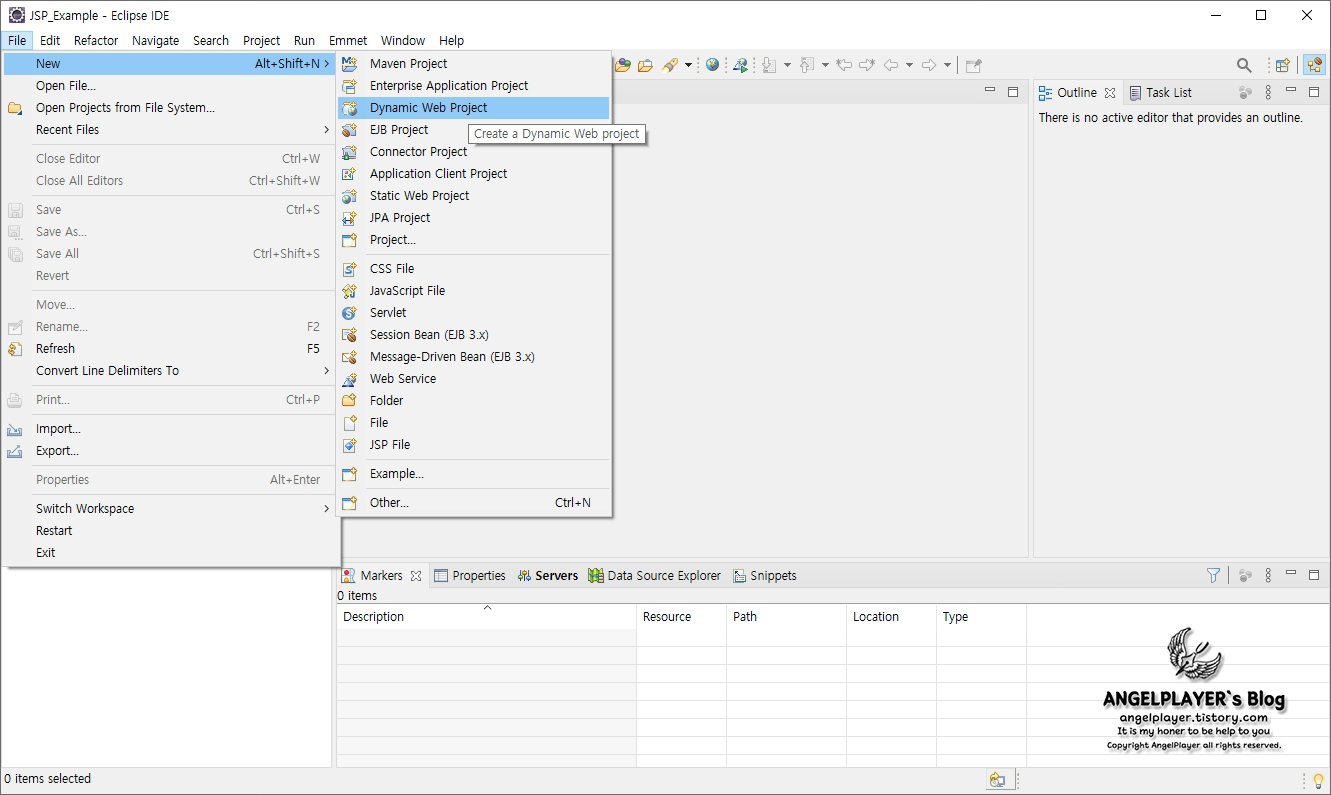Expand the Switch Workspace submenu
1331x795 pixels.
click(x=170, y=509)
